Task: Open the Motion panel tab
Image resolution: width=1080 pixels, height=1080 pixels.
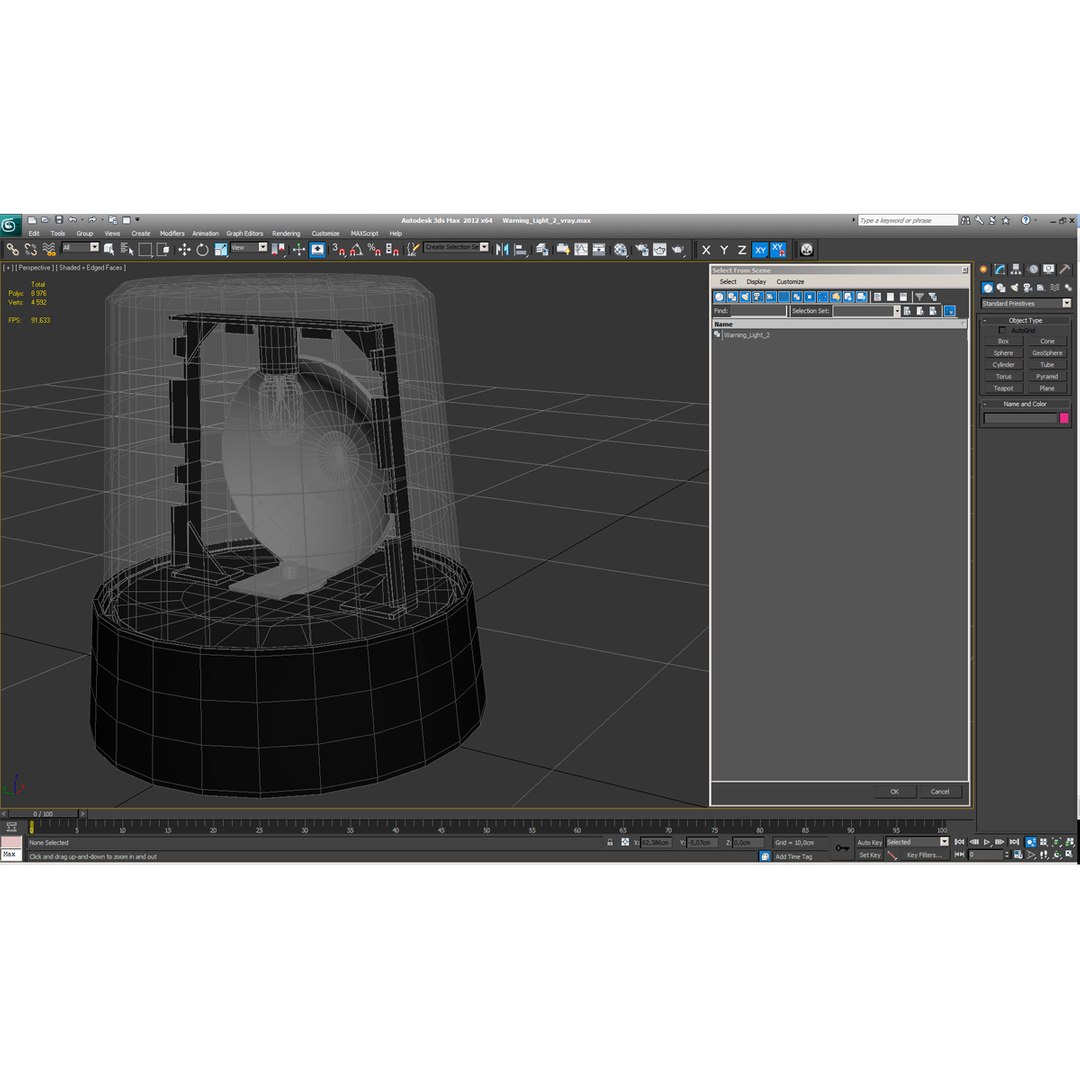Action: coord(1032,269)
